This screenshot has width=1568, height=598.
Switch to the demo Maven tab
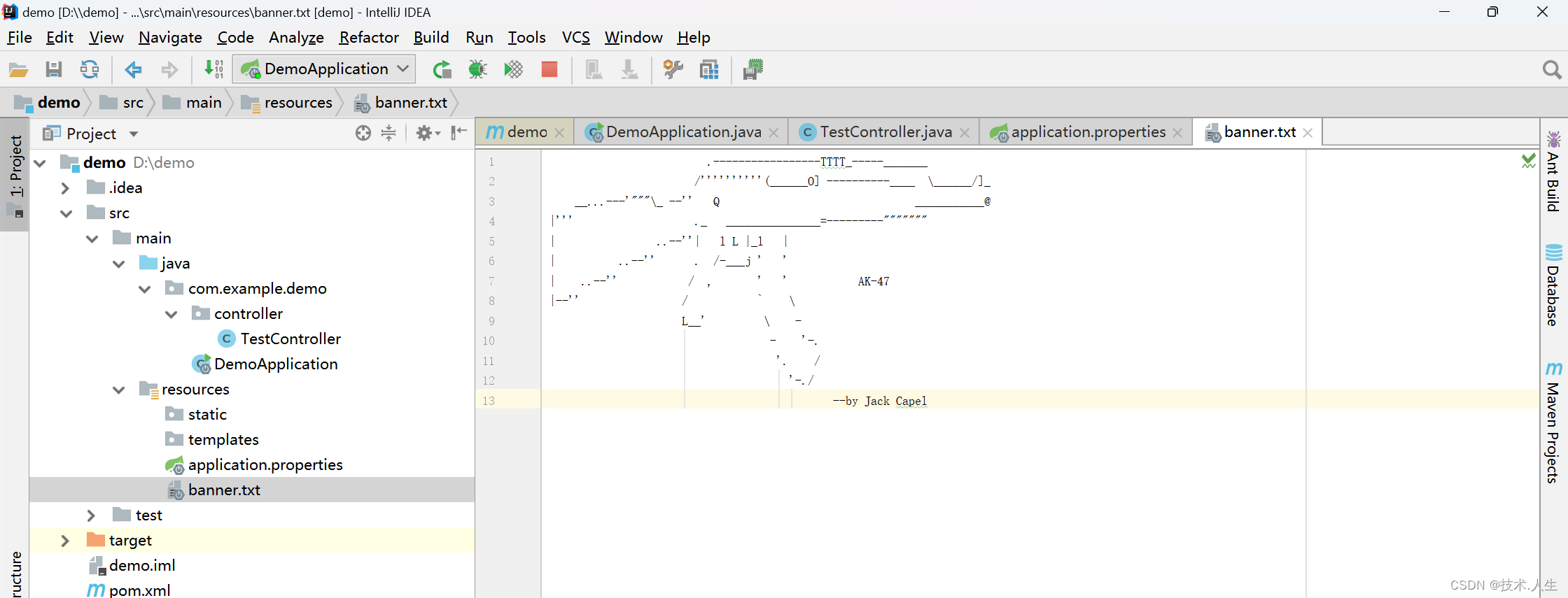[x=526, y=131]
